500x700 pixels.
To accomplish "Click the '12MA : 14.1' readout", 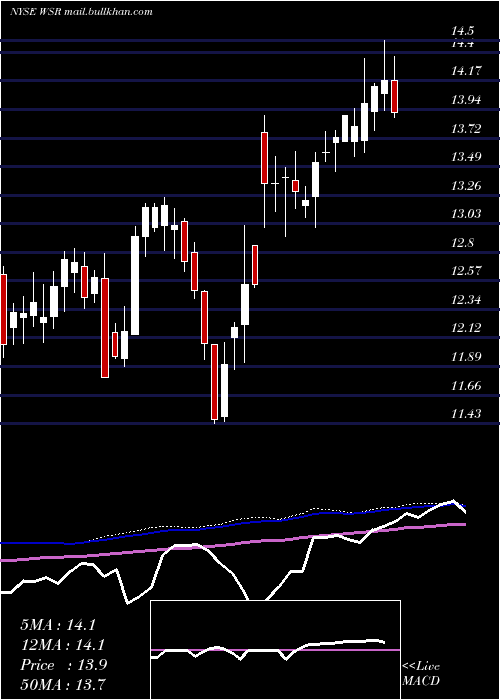I will pos(65,645).
